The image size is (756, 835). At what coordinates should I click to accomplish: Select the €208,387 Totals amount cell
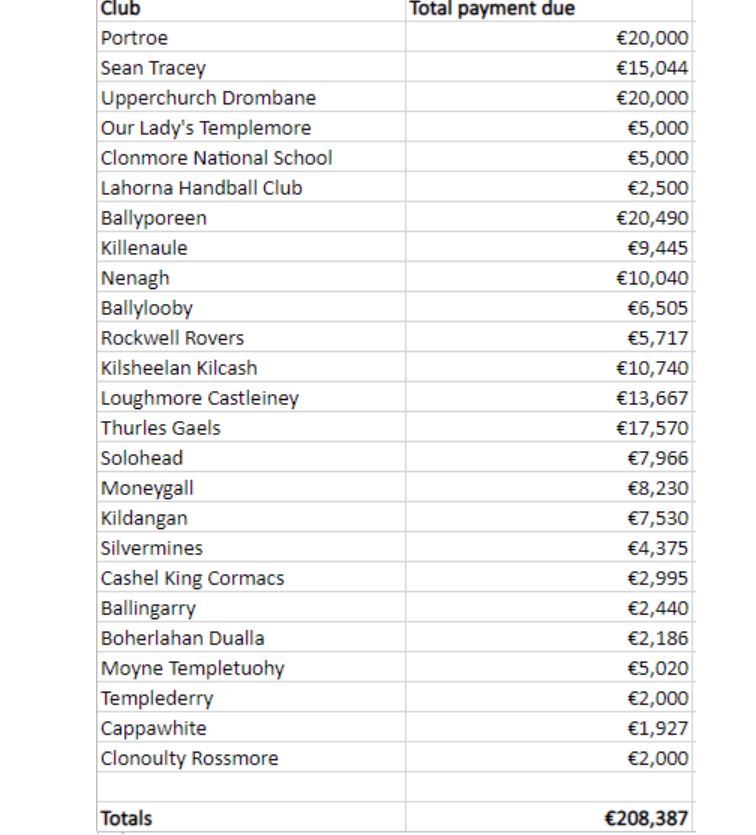click(548, 817)
